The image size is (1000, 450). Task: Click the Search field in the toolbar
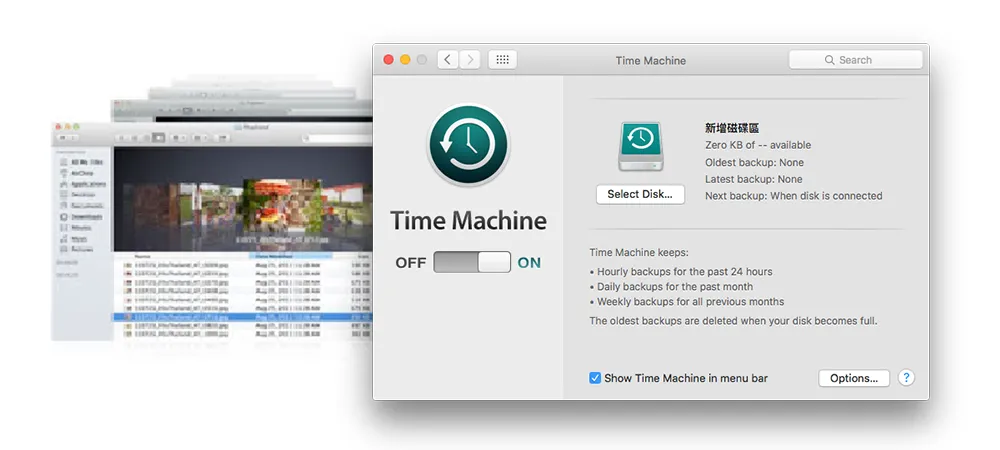[x=855, y=60]
